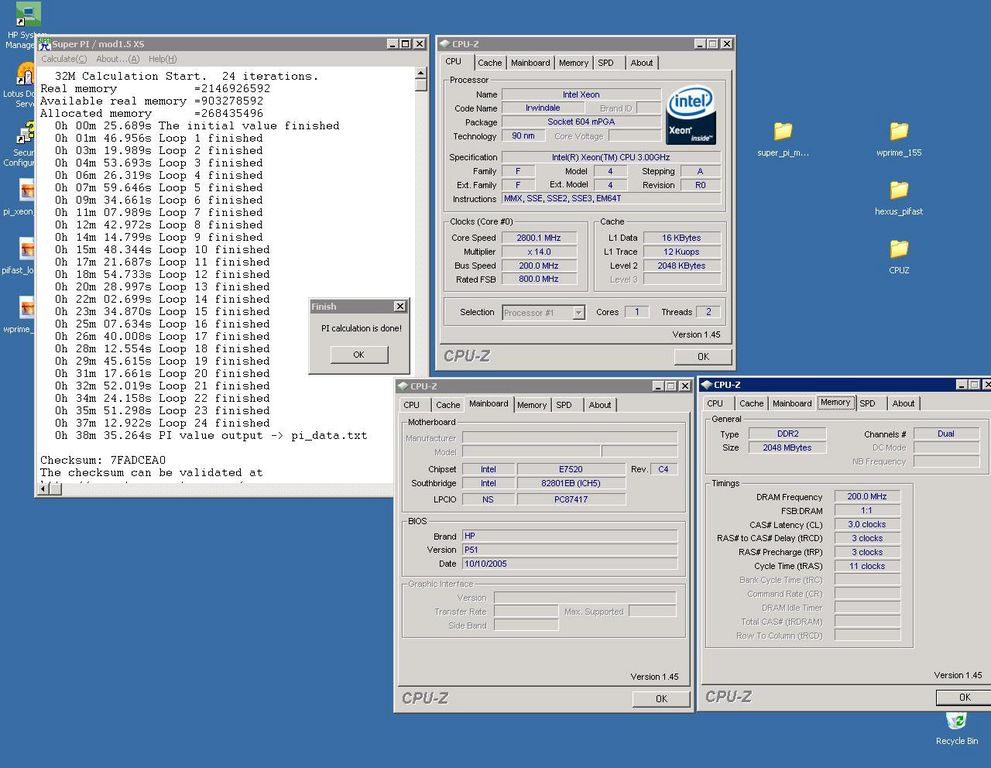Image resolution: width=991 pixels, height=768 pixels.
Task: Select Cache tab in the Memory CPU-Z window
Action: [751, 403]
